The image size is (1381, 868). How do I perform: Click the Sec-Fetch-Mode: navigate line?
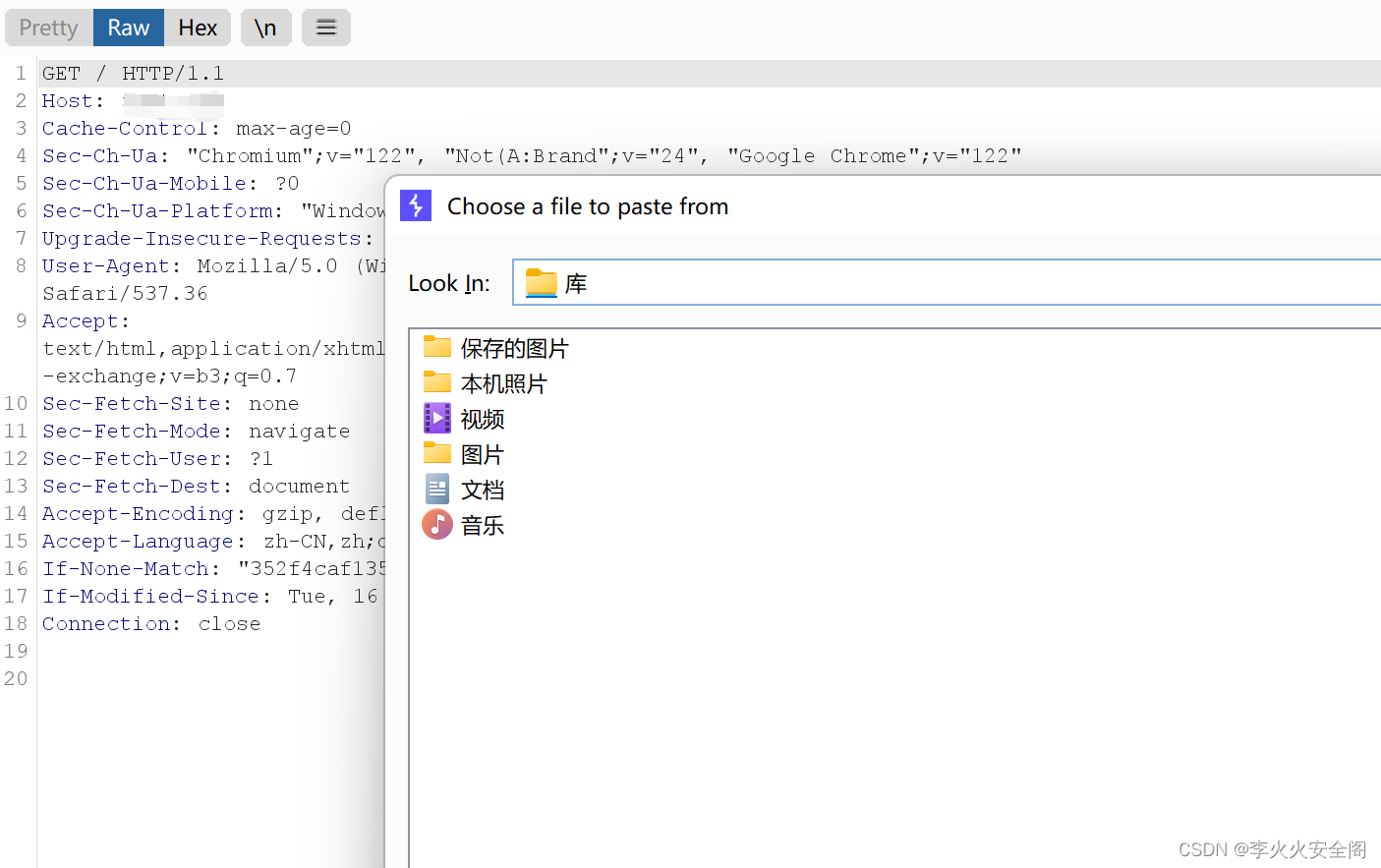click(196, 432)
